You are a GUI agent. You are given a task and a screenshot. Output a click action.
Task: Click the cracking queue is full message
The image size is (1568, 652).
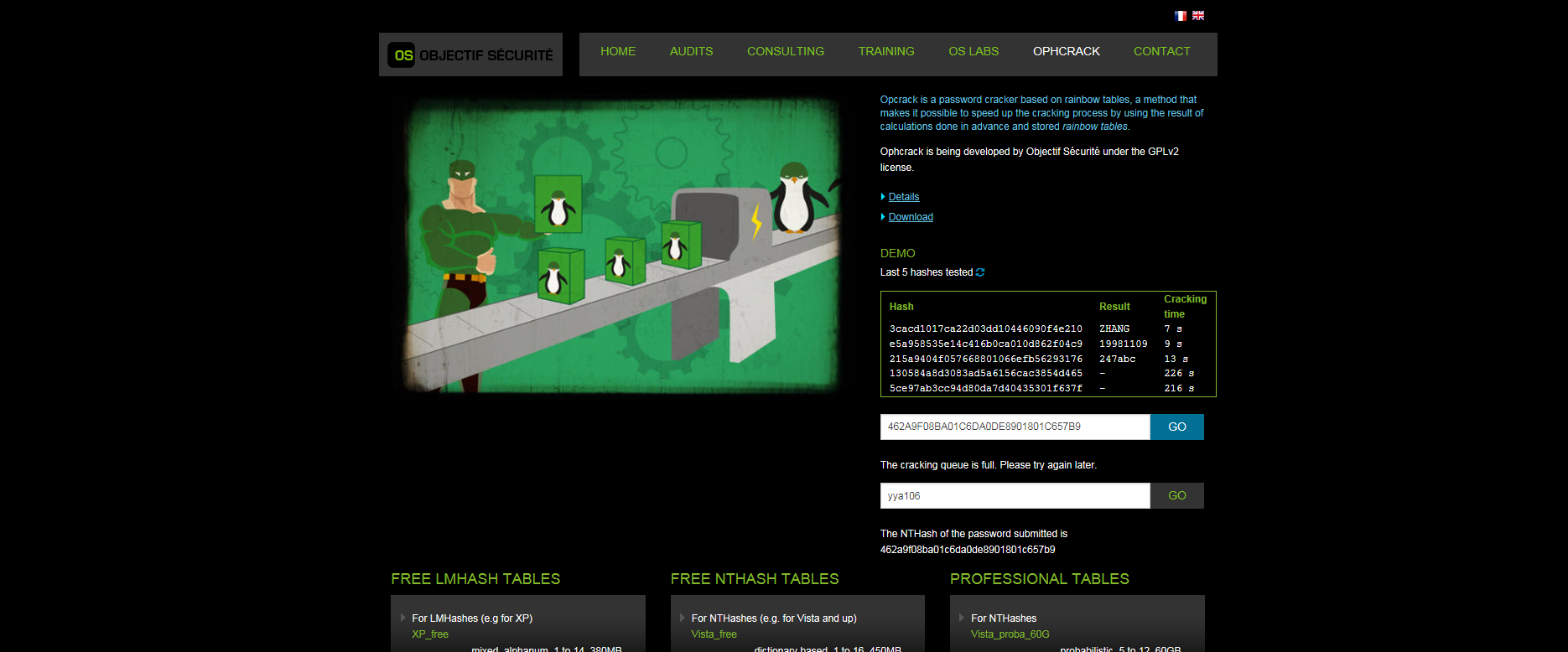coord(989,465)
